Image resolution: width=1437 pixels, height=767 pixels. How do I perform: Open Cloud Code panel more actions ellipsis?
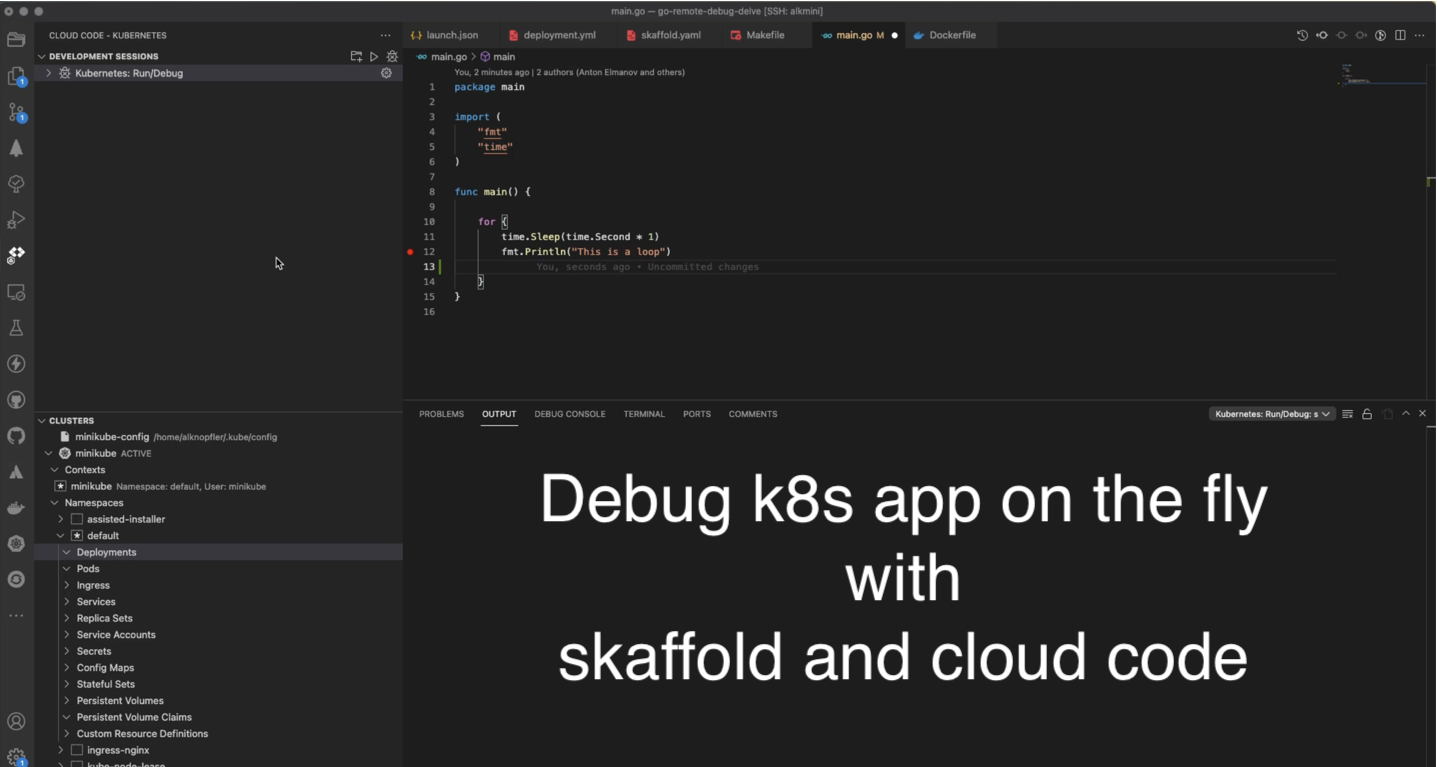click(386, 35)
